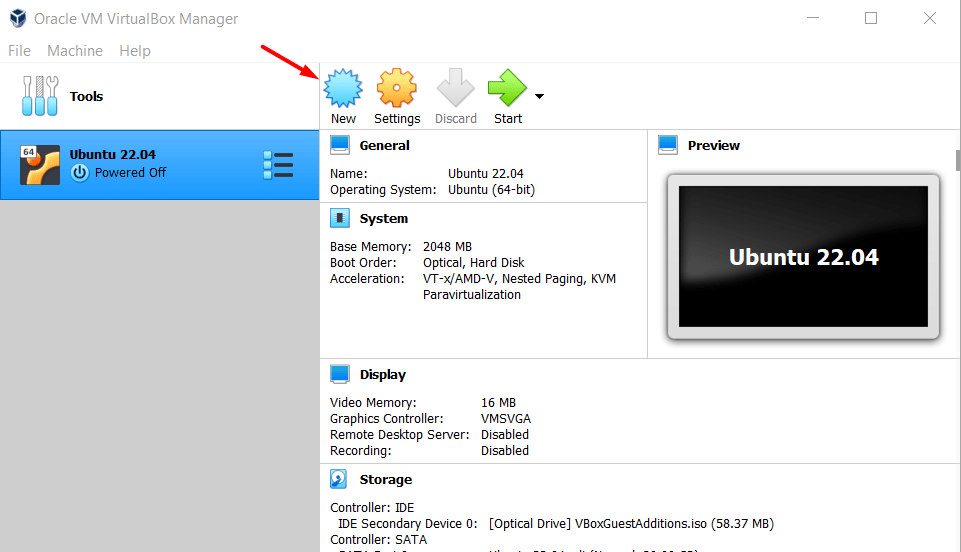Click the General section icon

click(x=340, y=145)
